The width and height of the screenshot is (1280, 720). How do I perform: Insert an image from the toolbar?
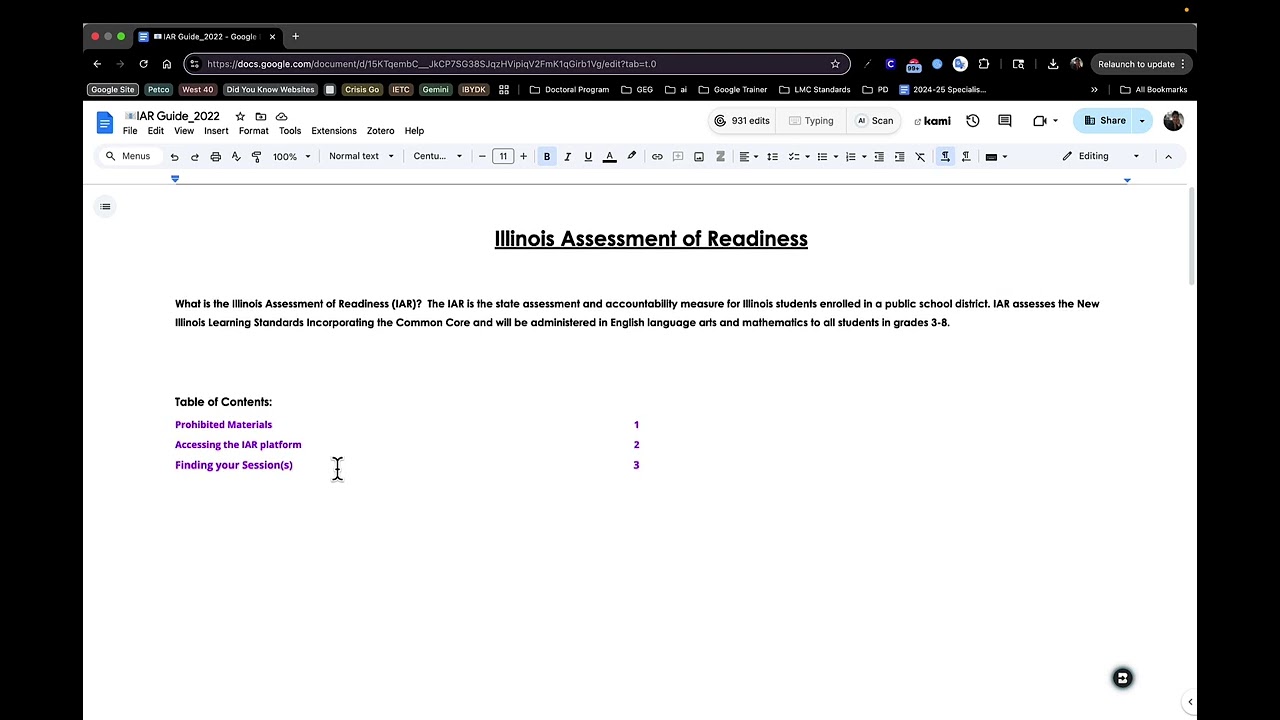(x=699, y=157)
